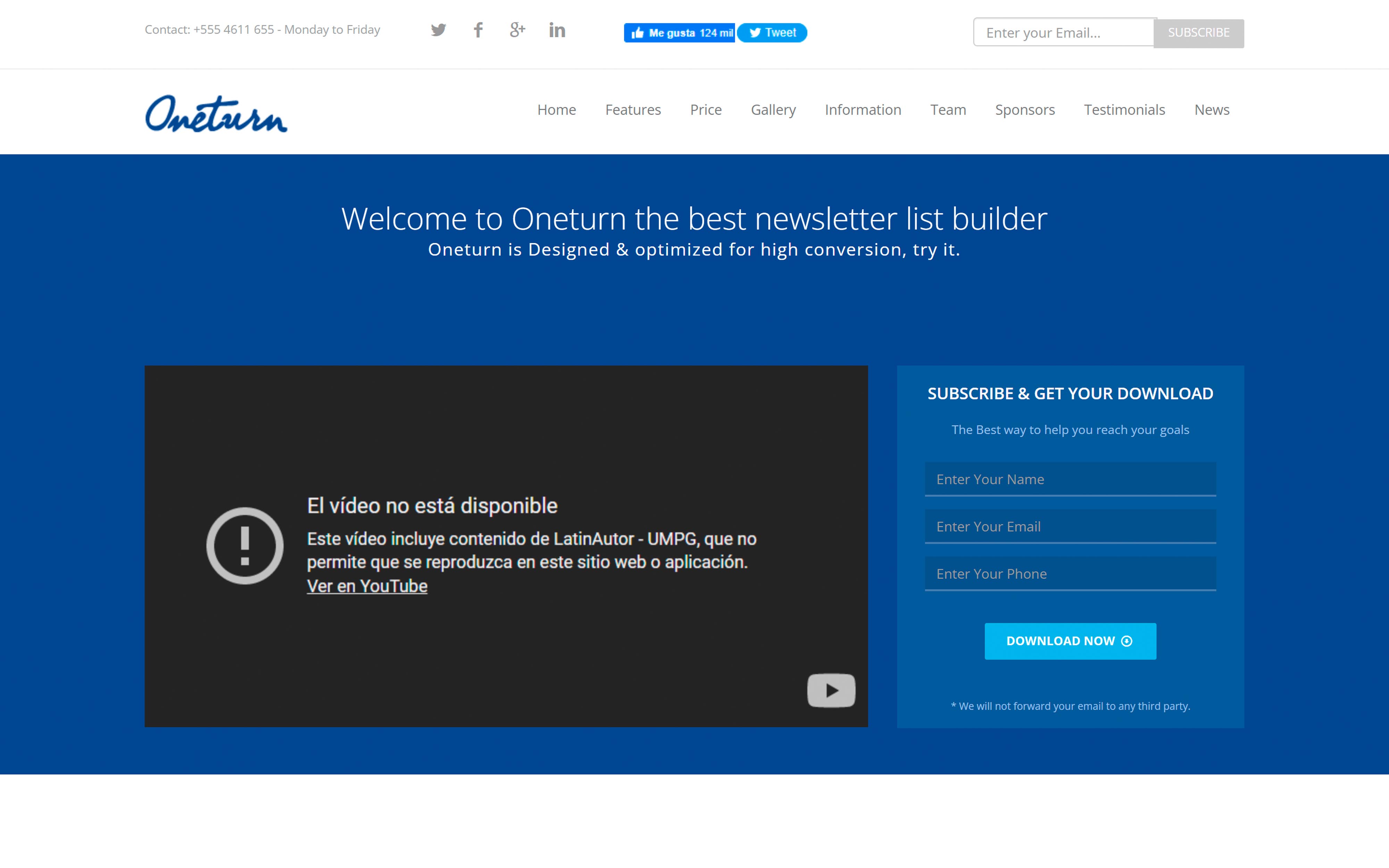This screenshot has width=1389, height=868.
Task: Focus the 'Enter Your Name' field
Action: pos(1071,479)
